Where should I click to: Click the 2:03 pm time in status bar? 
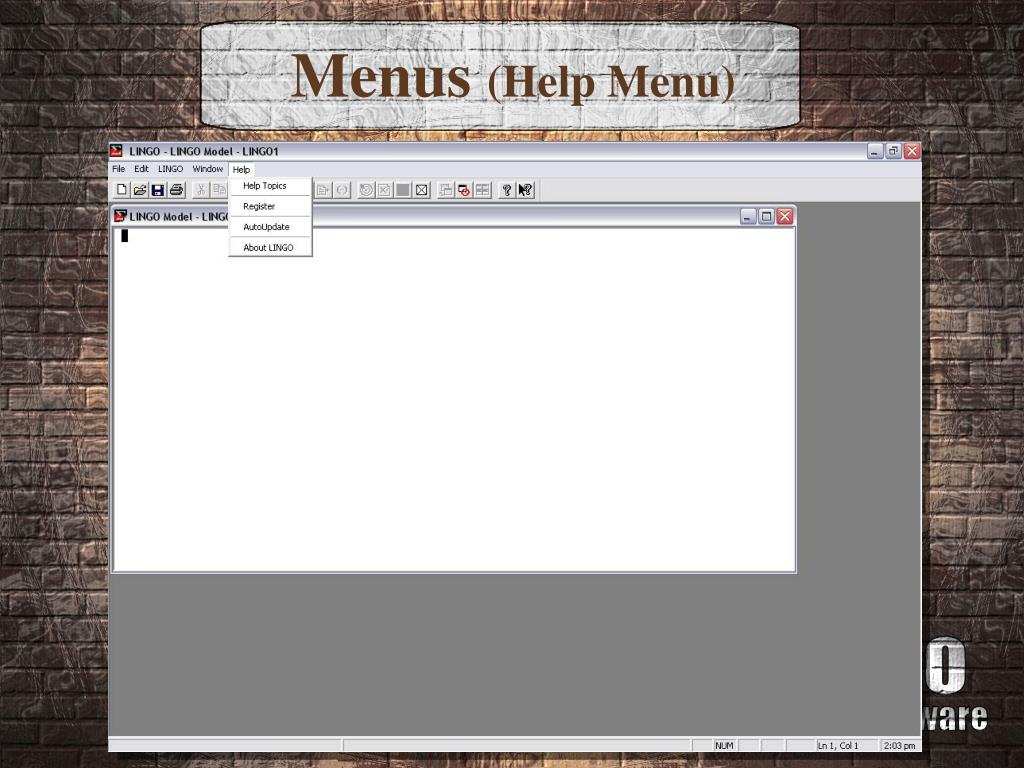pyautogui.click(x=899, y=746)
